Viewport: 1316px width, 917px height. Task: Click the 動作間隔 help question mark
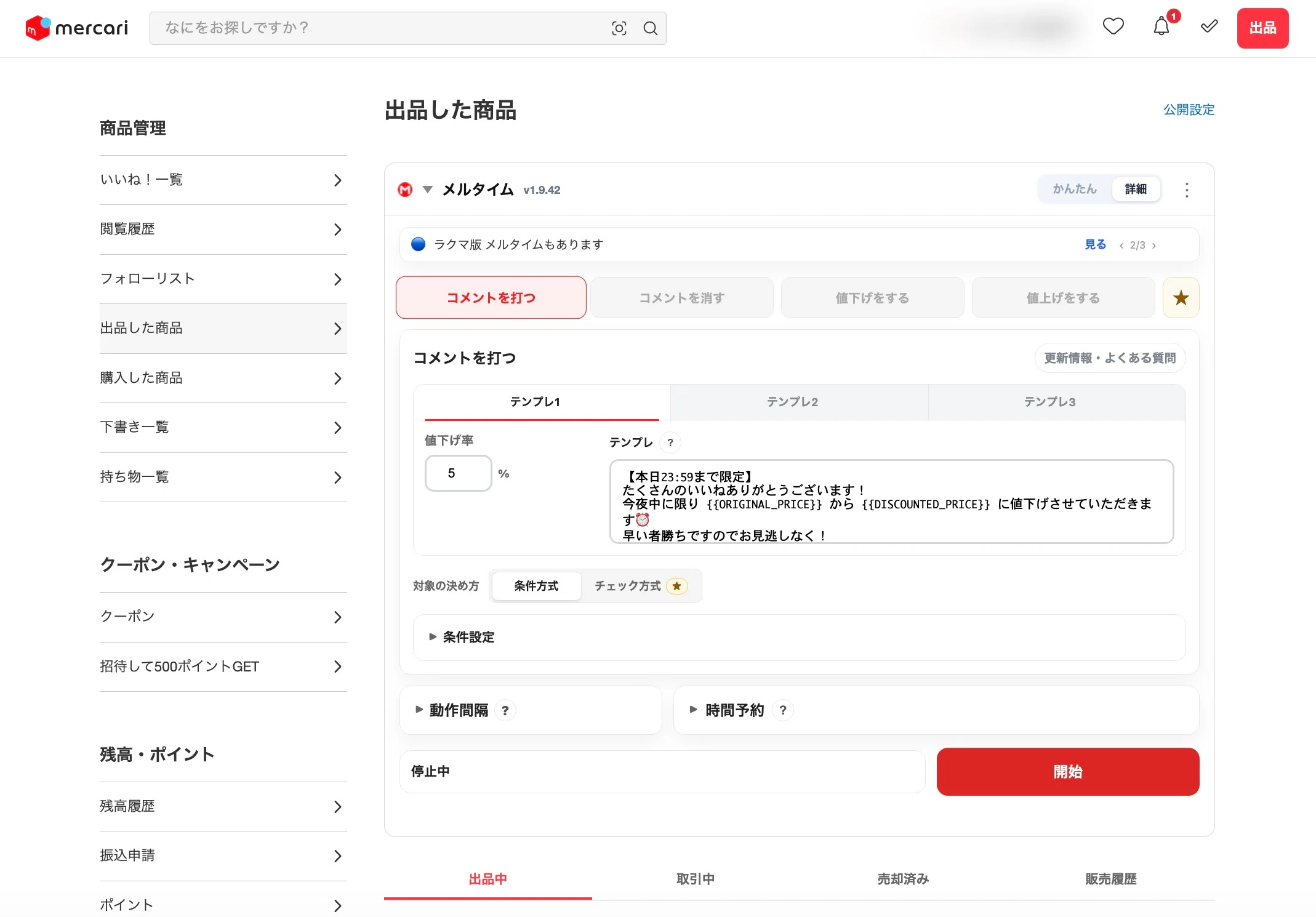point(505,711)
